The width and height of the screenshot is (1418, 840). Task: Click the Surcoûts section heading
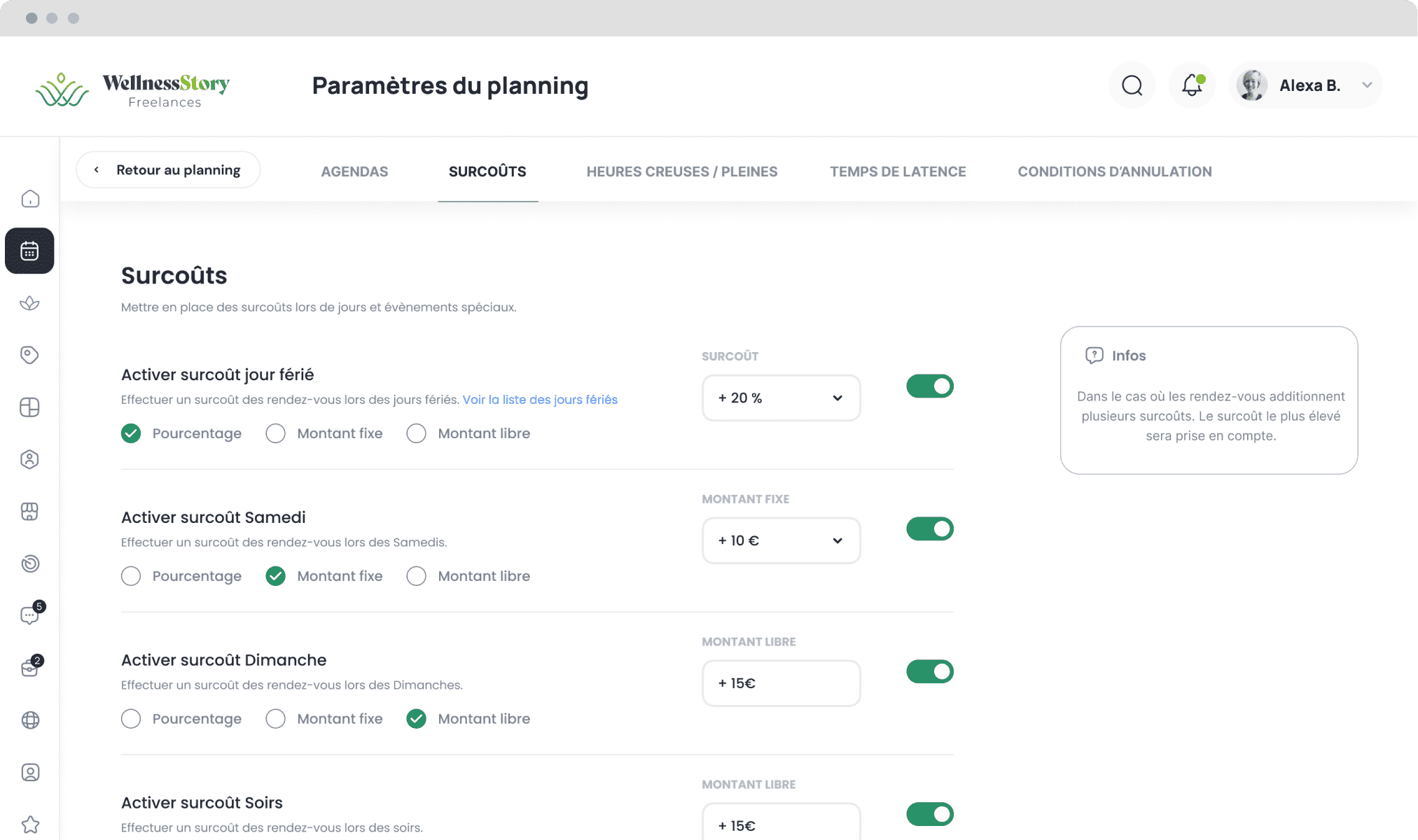coord(174,276)
